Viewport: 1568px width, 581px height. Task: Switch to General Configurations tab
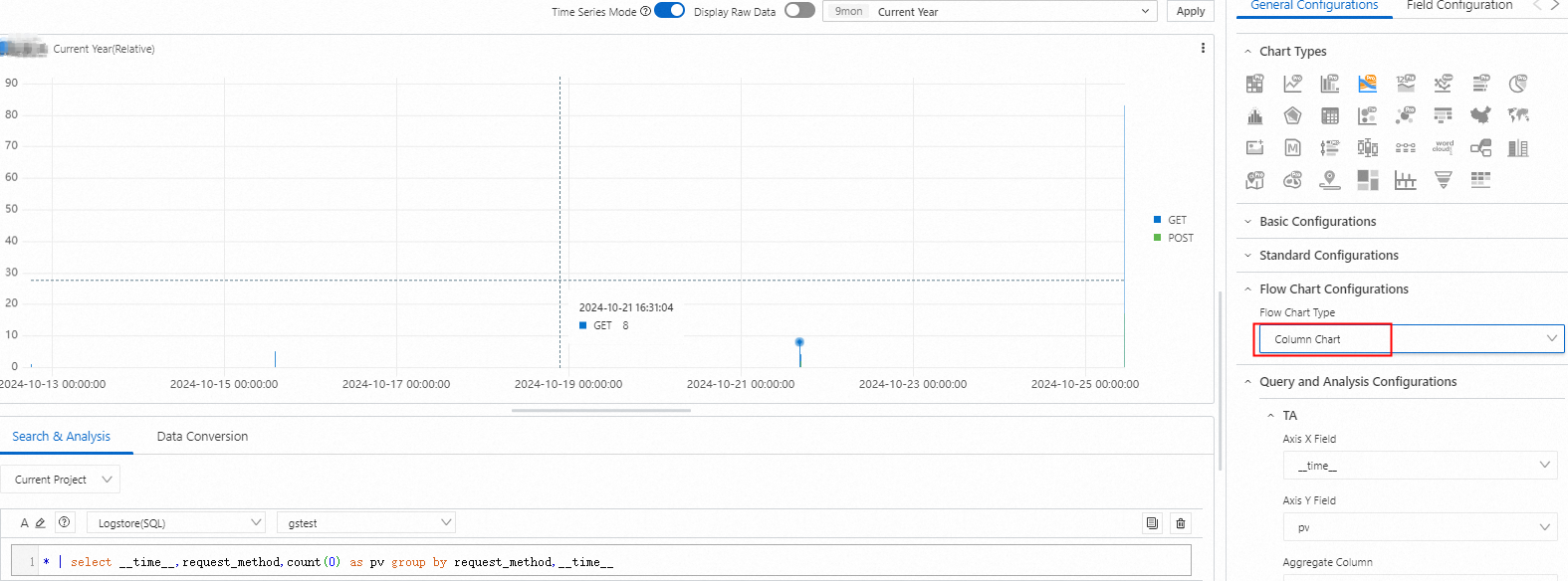1314,6
